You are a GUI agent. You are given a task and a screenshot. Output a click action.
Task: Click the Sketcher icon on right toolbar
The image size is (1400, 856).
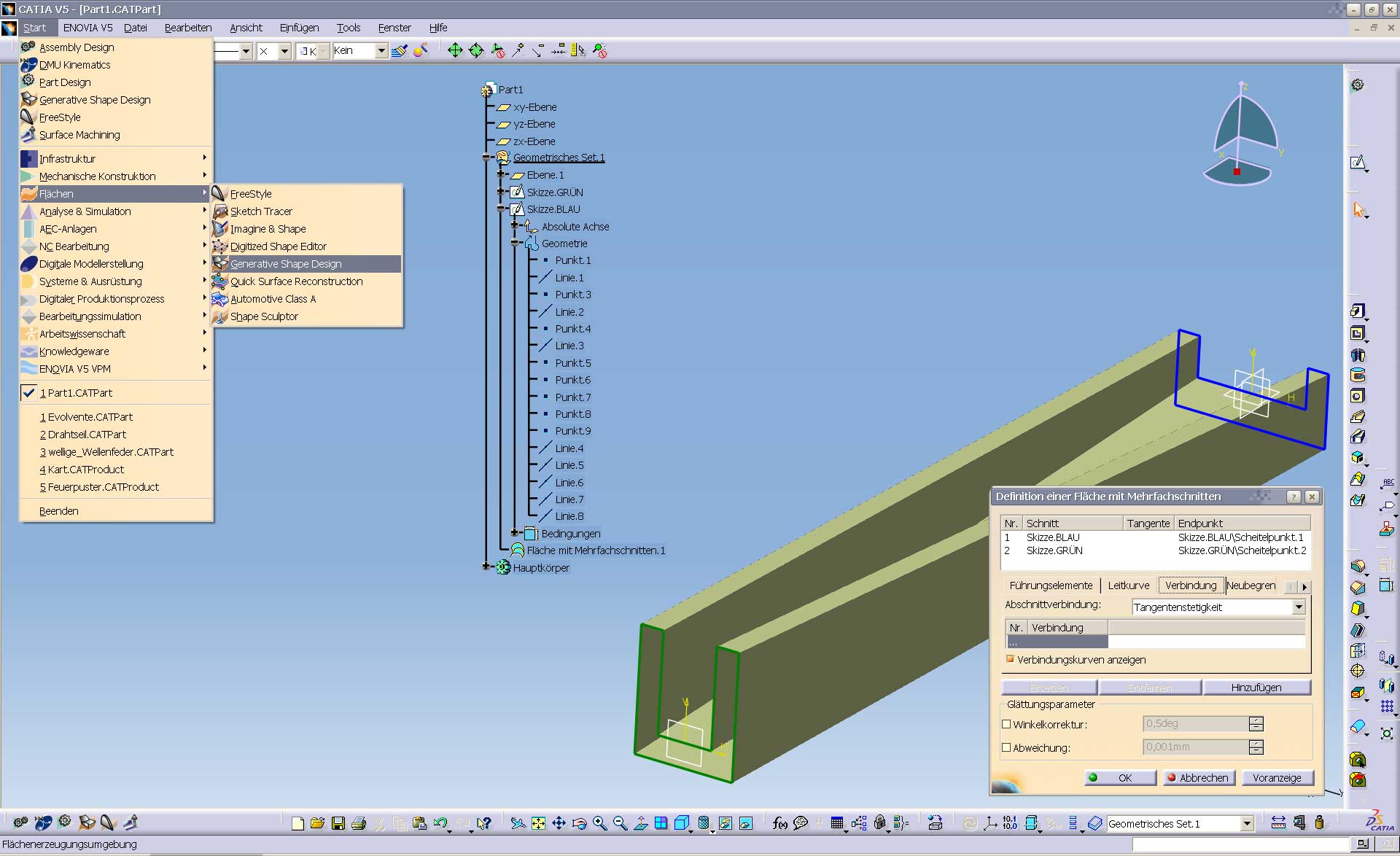tap(1358, 163)
